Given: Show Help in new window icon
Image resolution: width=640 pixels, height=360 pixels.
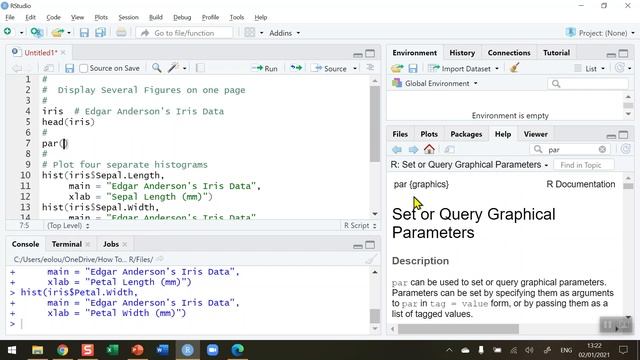Looking at the screenshot, I should coord(449,149).
